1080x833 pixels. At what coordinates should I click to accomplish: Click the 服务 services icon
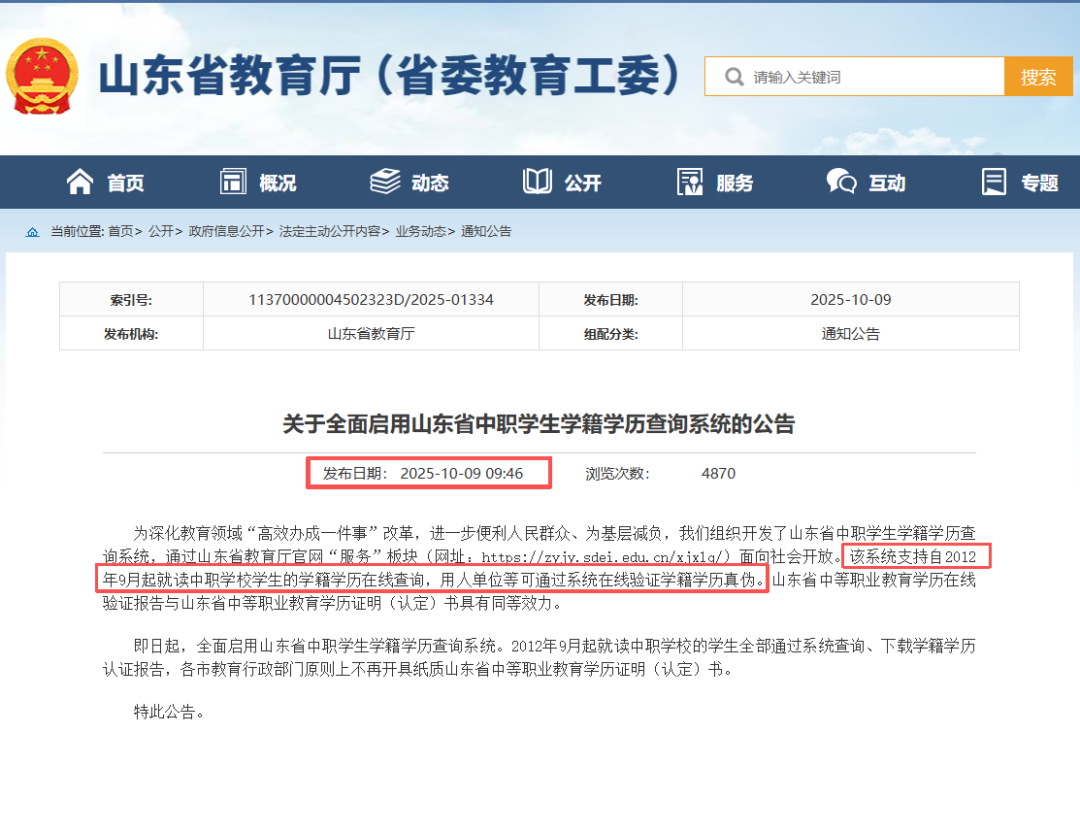click(688, 181)
